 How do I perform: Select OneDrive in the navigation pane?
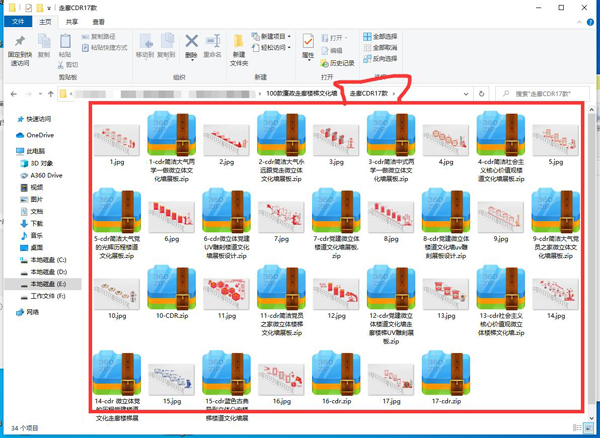coord(40,134)
